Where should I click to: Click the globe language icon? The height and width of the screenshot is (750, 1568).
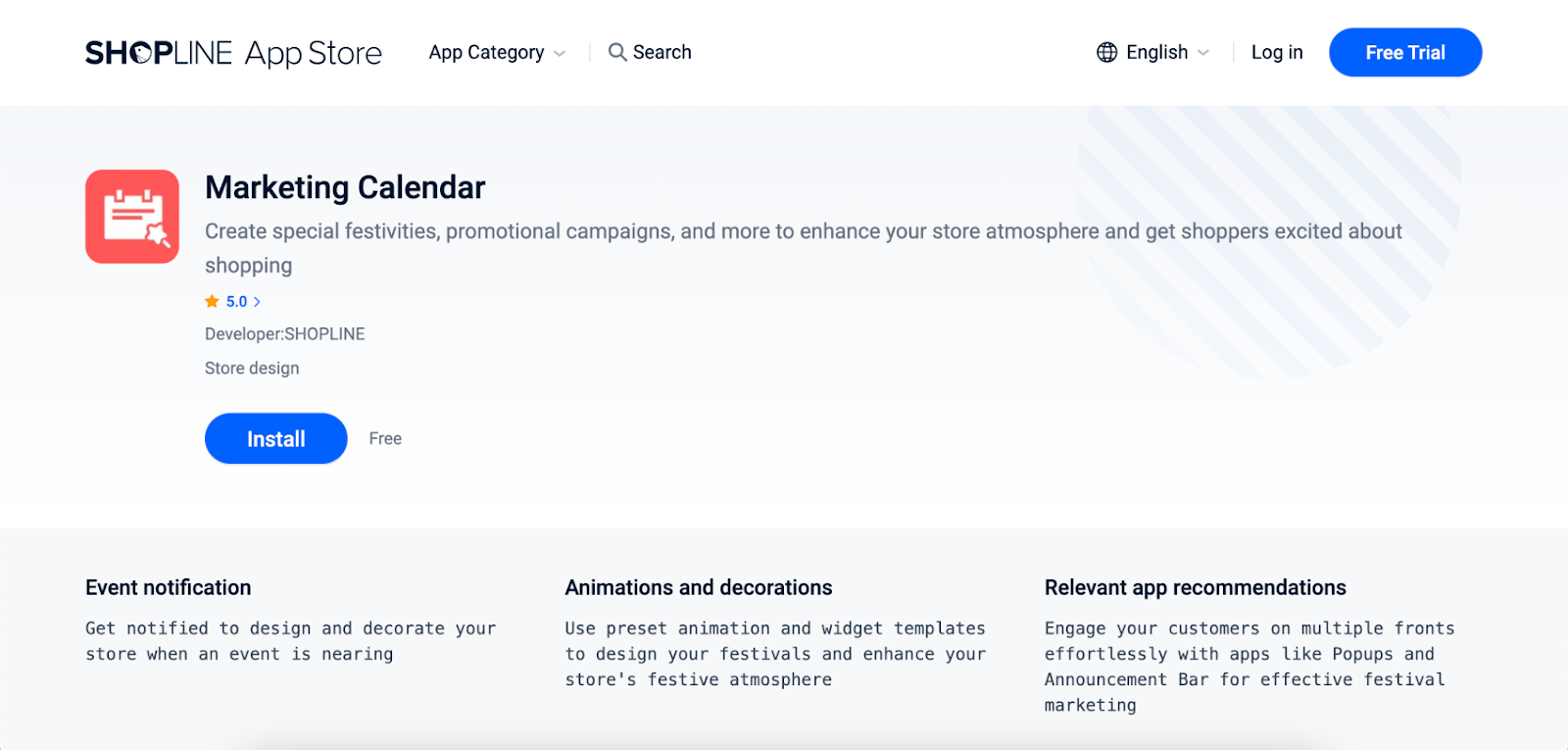pos(1106,52)
